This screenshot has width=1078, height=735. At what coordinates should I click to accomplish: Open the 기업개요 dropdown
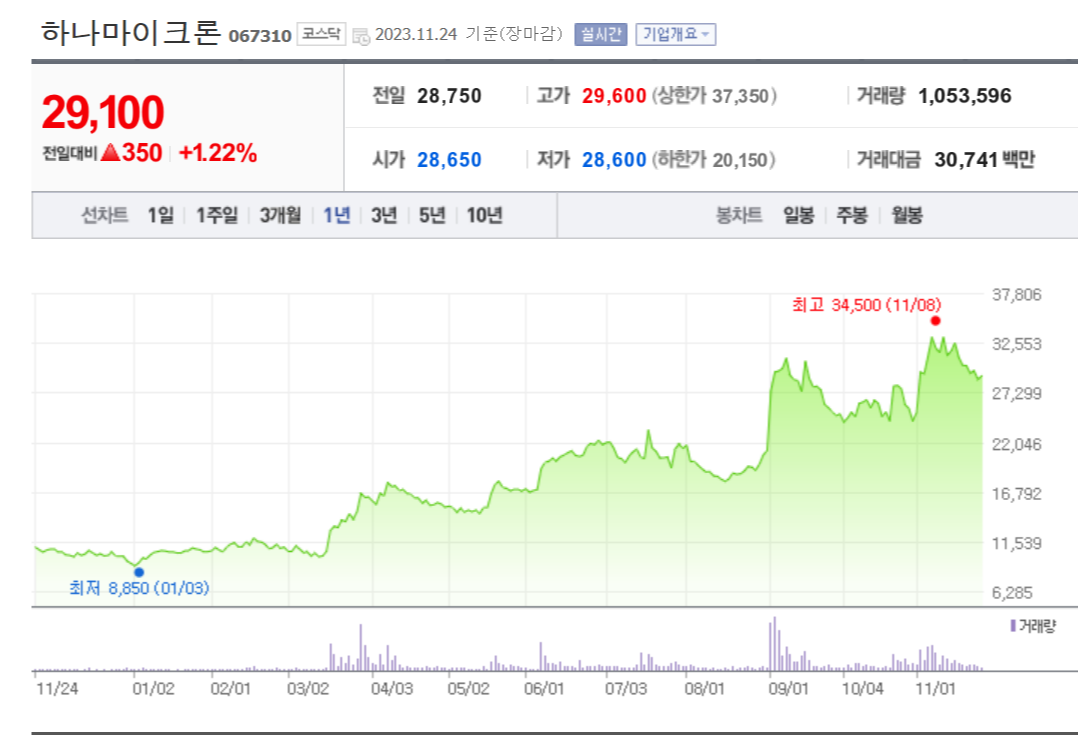[676, 34]
